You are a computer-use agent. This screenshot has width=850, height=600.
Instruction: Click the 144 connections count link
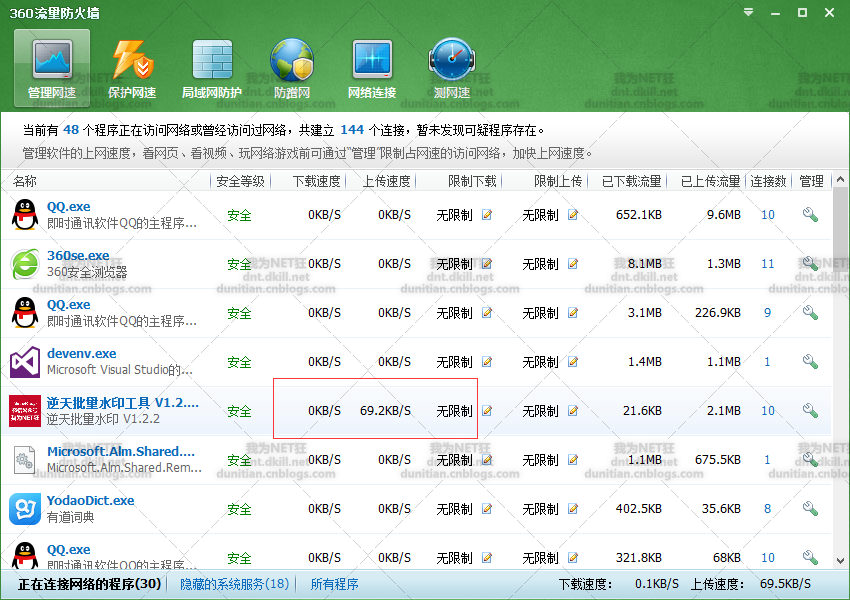(x=352, y=130)
